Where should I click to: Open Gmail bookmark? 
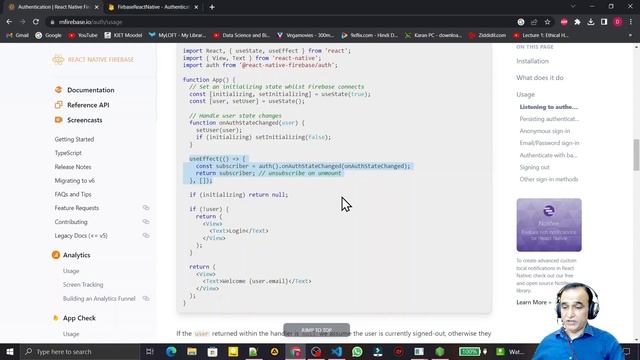[18, 35]
